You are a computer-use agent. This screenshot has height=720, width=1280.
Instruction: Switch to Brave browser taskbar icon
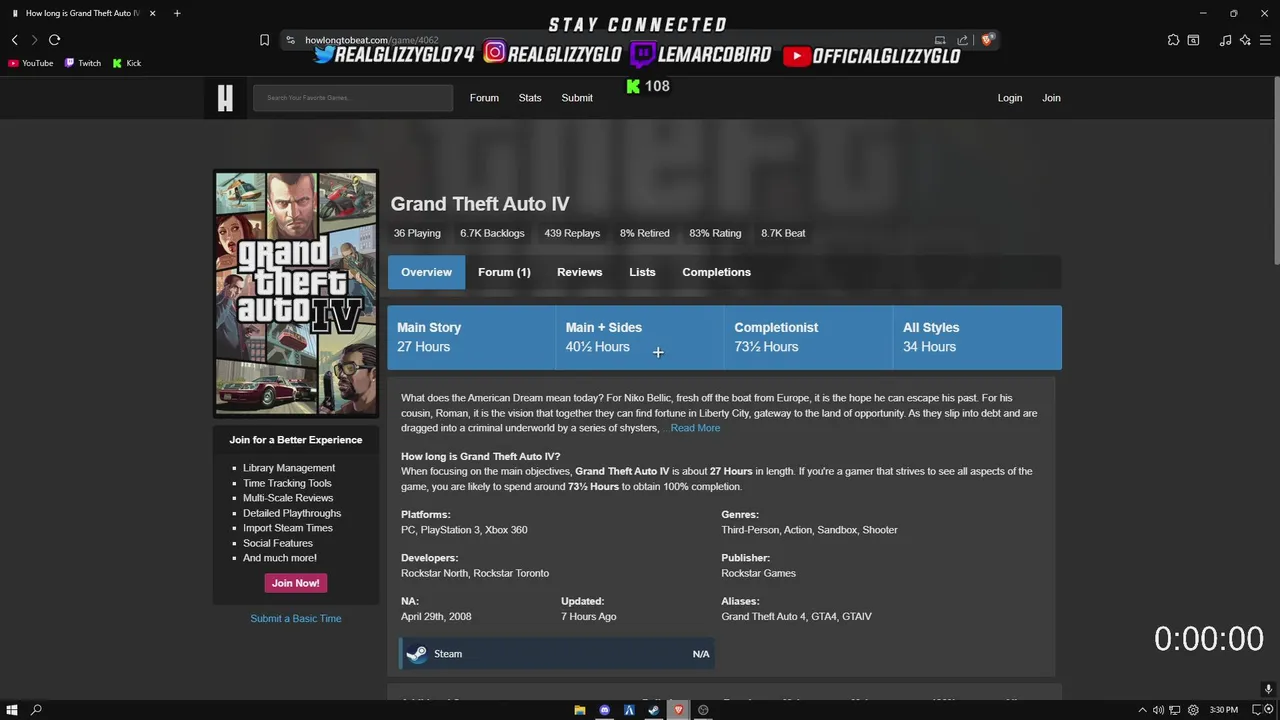[x=678, y=710]
